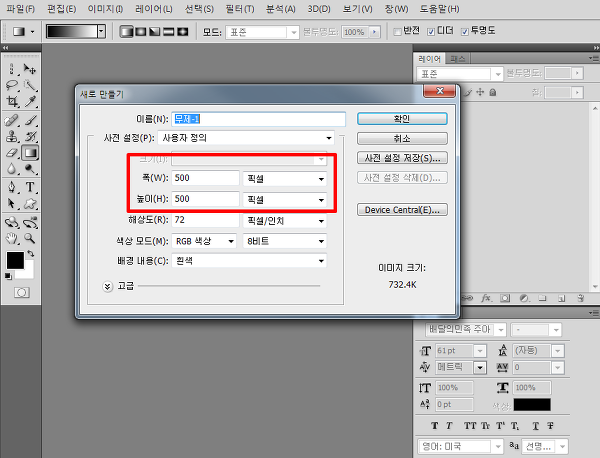600x458 pixels.
Task: Open the width unit 픽셀 dropdown
Action: [x=285, y=179]
